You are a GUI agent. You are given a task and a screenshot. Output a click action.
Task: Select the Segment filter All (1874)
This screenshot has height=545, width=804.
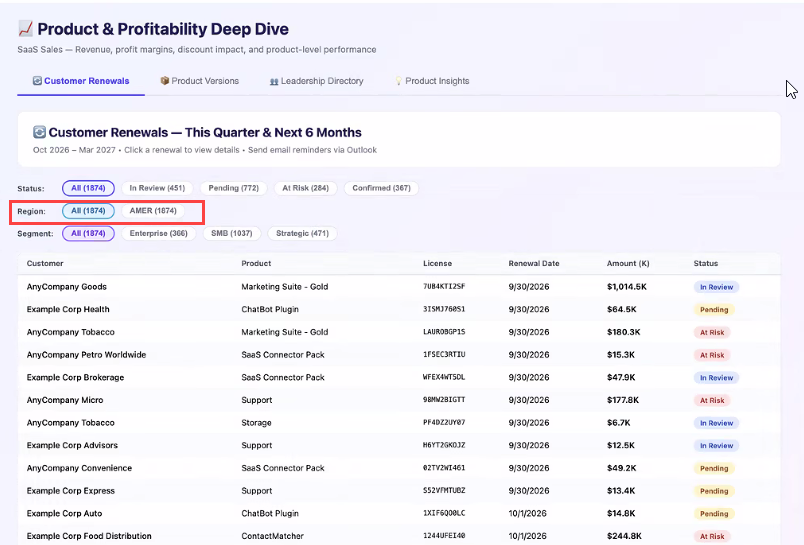coord(88,233)
